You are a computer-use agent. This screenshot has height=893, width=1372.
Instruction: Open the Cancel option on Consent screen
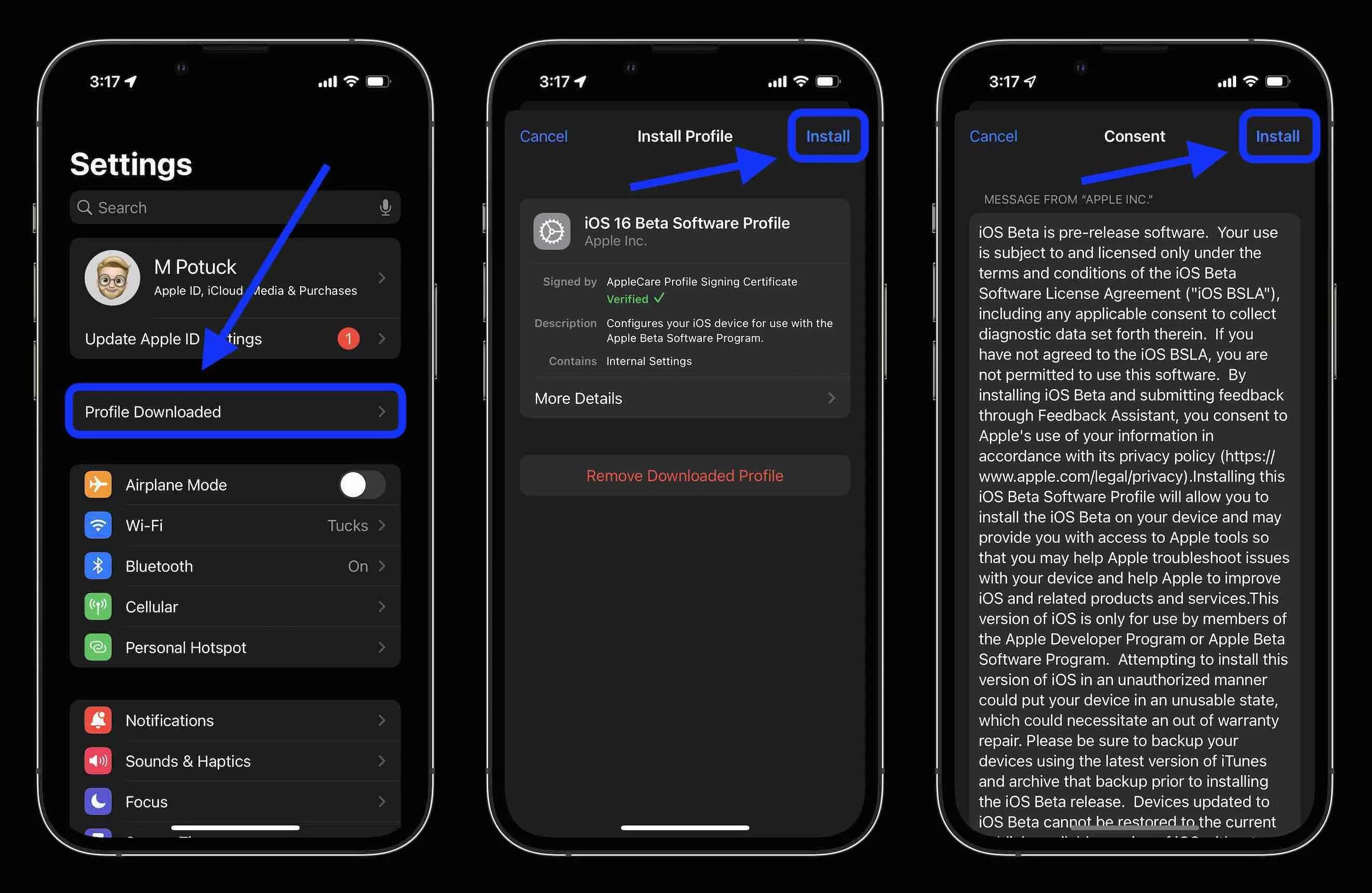[993, 135]
